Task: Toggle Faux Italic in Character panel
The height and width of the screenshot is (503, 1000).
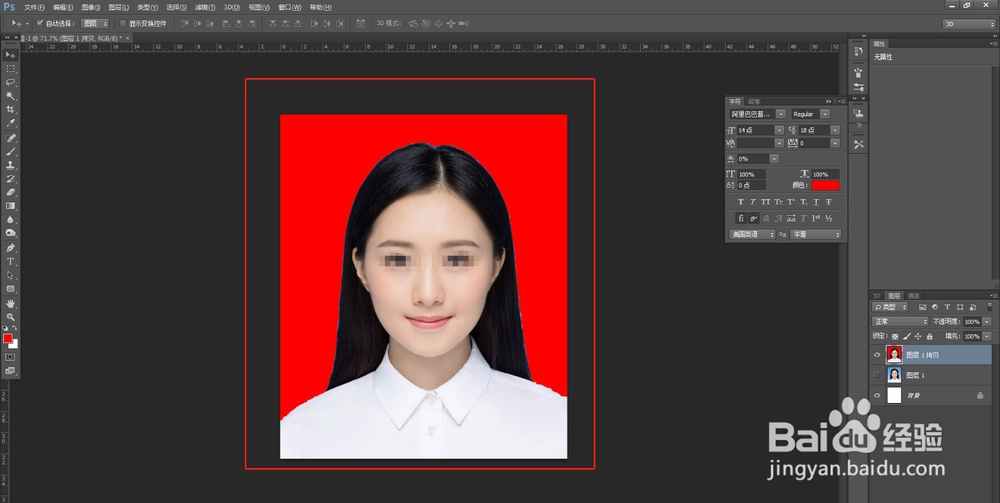Action: (x=753, y=202)
